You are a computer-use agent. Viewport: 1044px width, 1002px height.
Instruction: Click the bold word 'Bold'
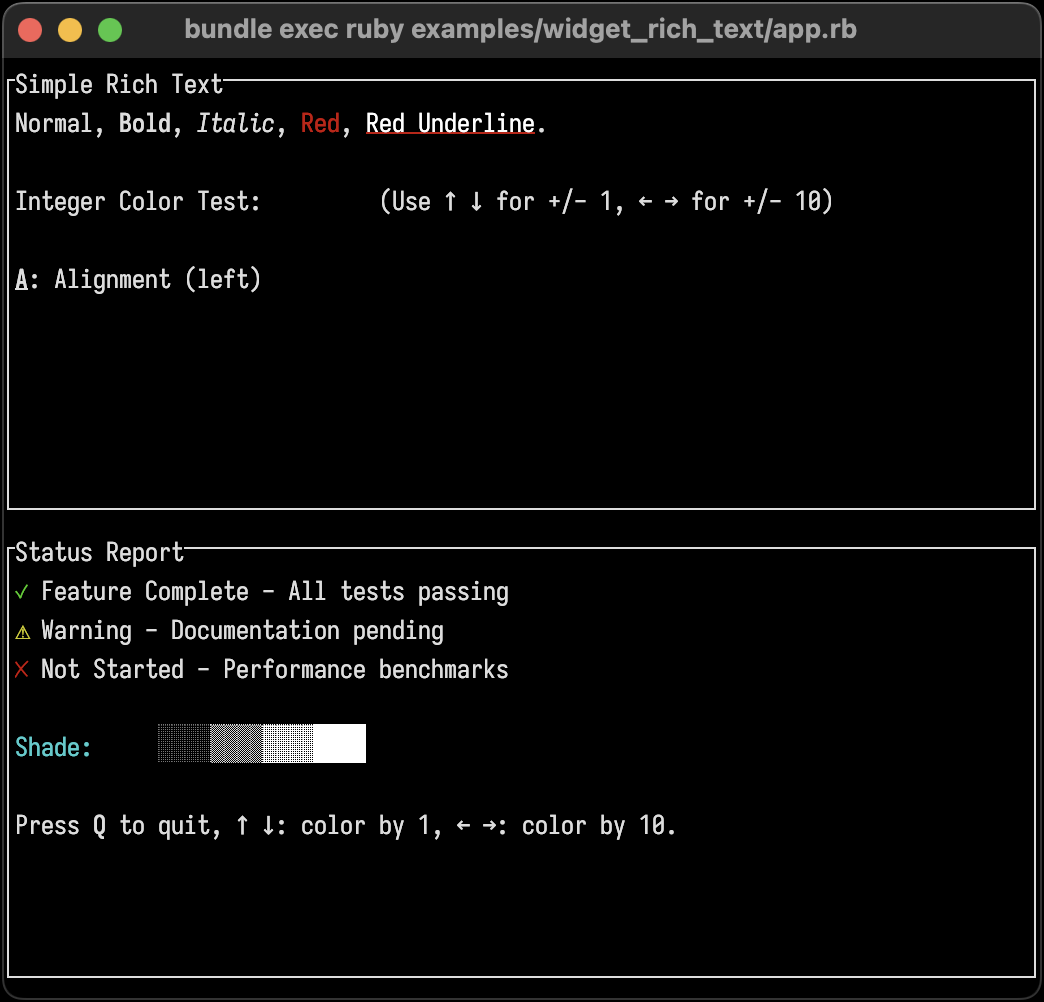[x=144, y=123]
